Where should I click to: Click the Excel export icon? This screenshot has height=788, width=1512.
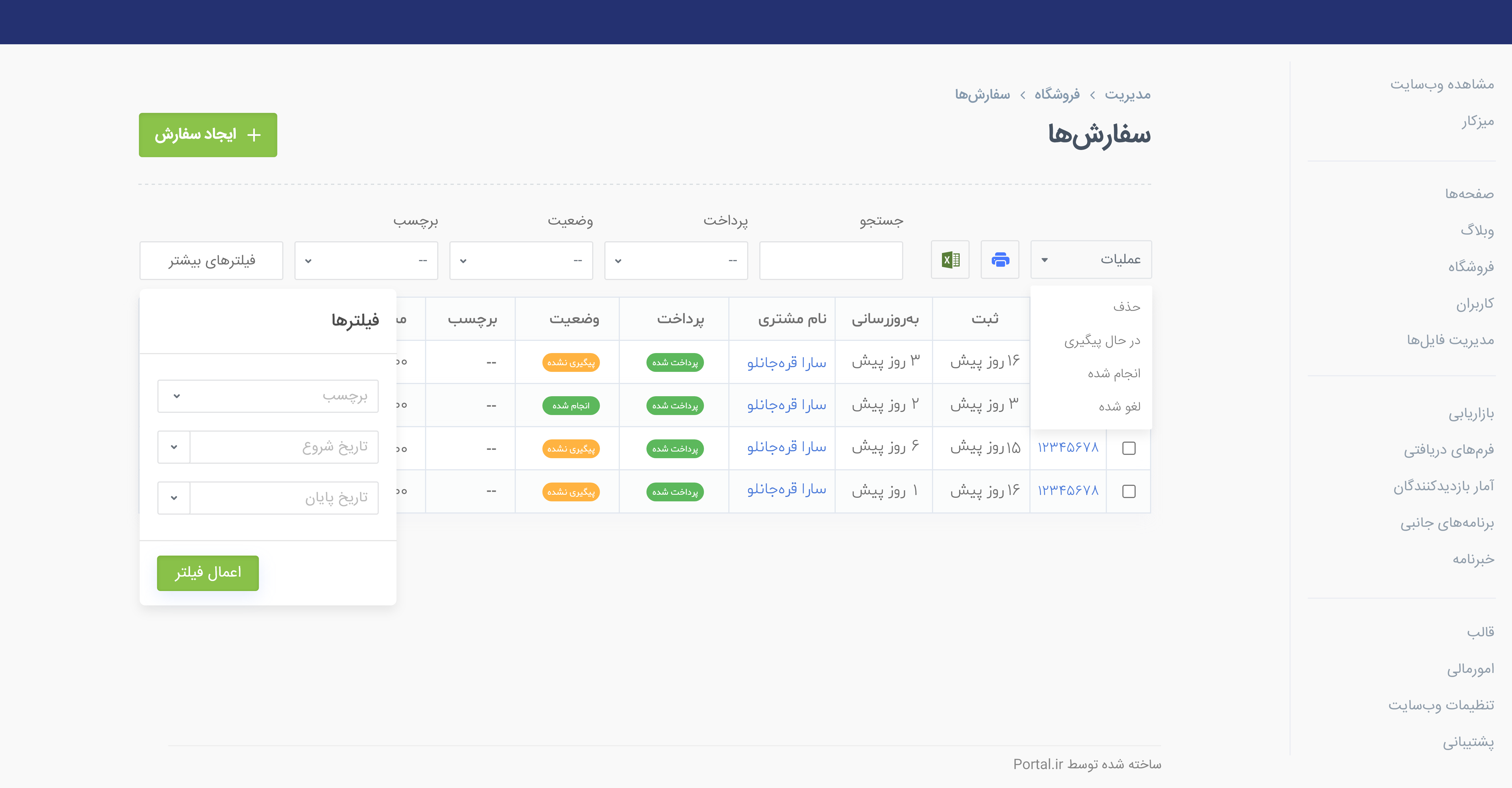click(x=950, y=259)
